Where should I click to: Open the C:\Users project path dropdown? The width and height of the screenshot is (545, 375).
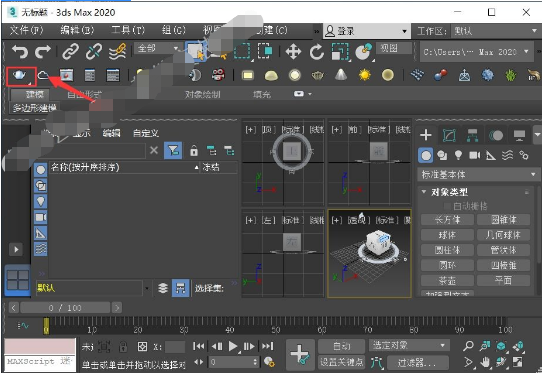pyautogui.click(x=476, y=52)
